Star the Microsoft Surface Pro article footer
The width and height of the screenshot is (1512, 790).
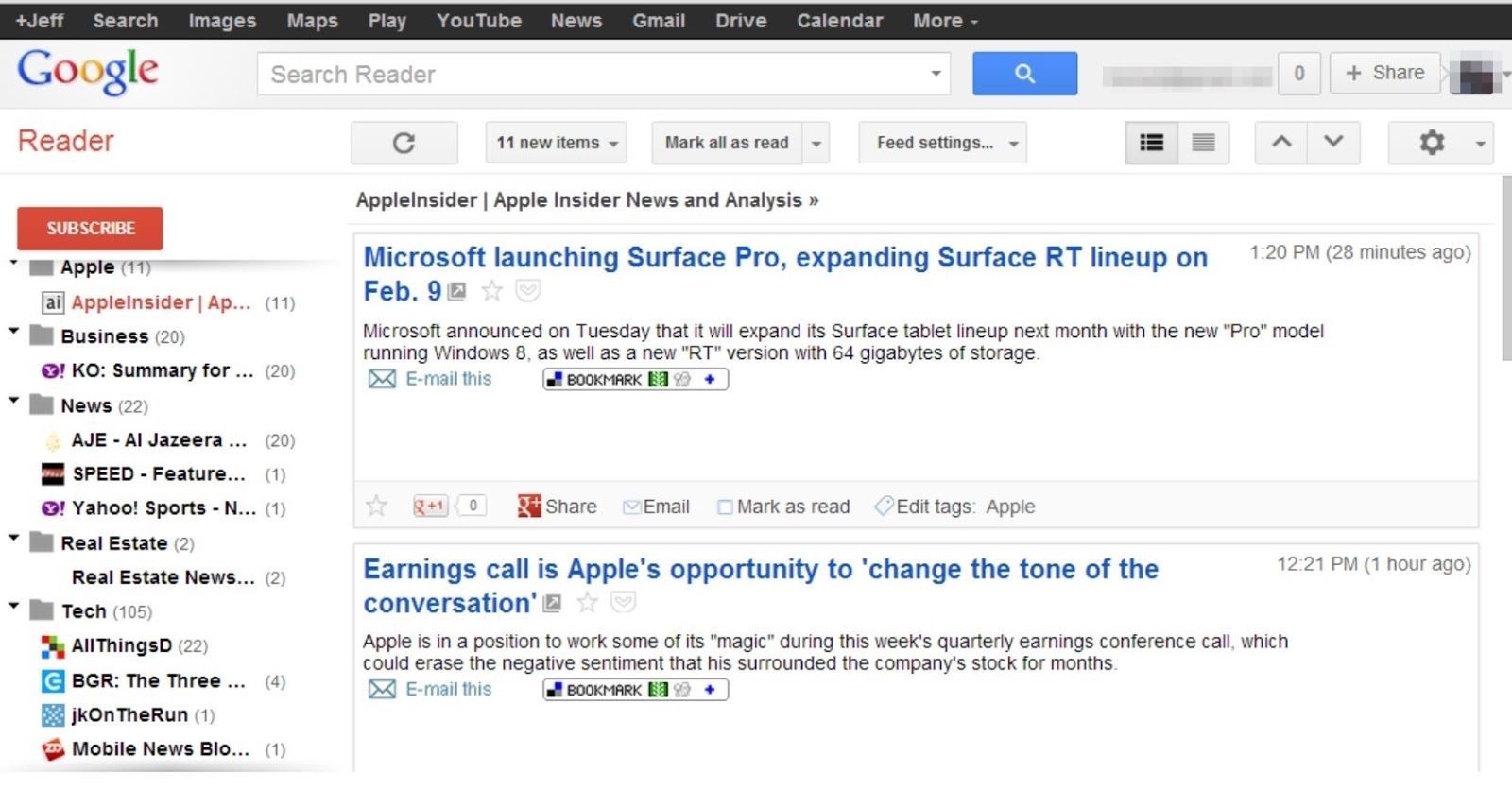point(377,507)
